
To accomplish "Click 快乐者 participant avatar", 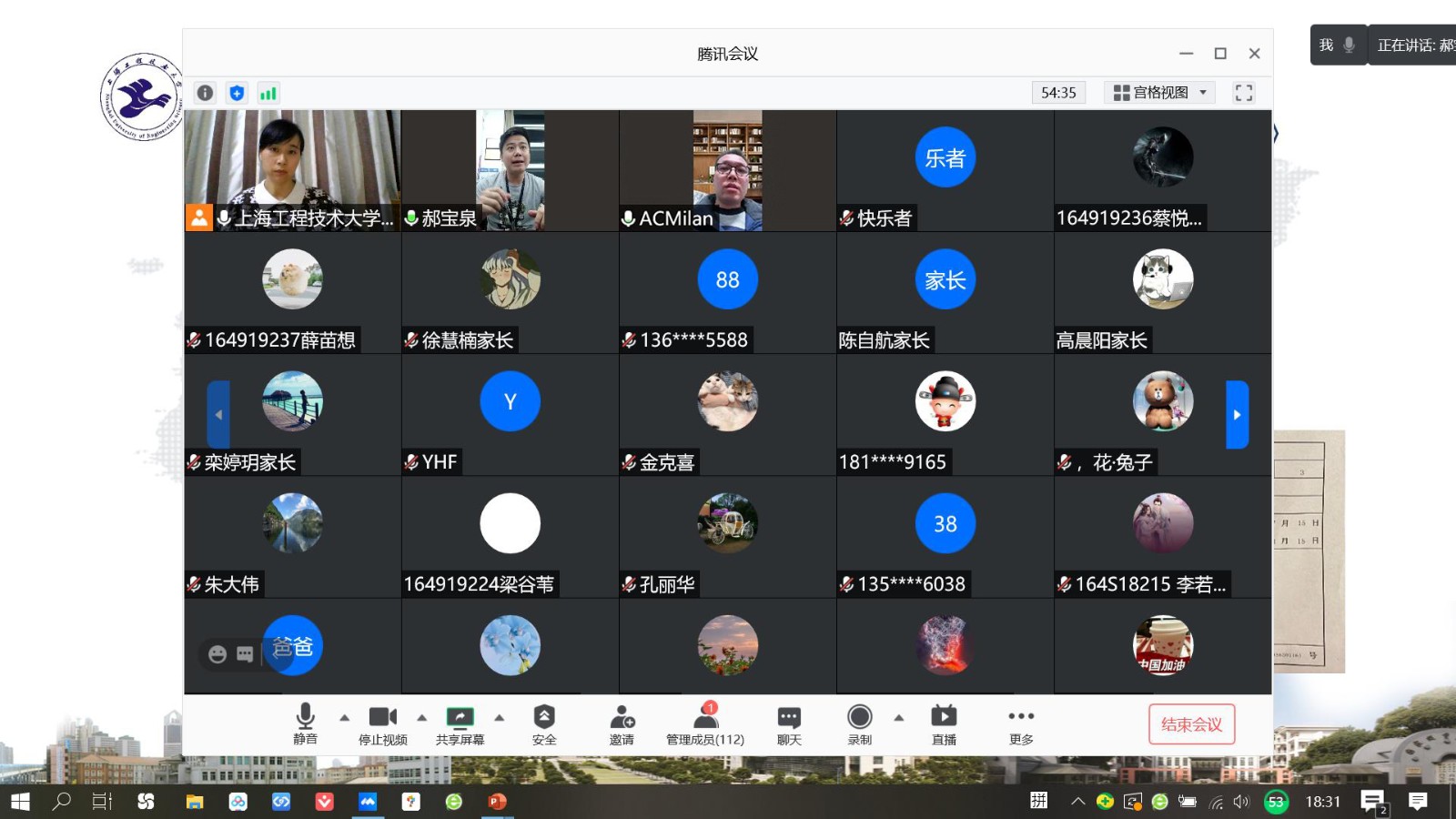I will 945,157.
